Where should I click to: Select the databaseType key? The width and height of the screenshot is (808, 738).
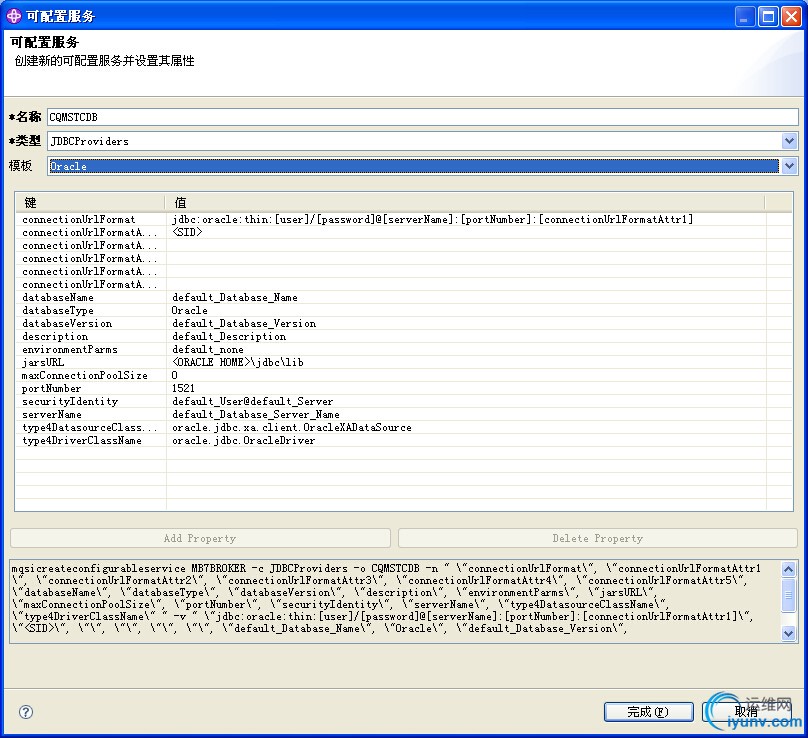58,310
